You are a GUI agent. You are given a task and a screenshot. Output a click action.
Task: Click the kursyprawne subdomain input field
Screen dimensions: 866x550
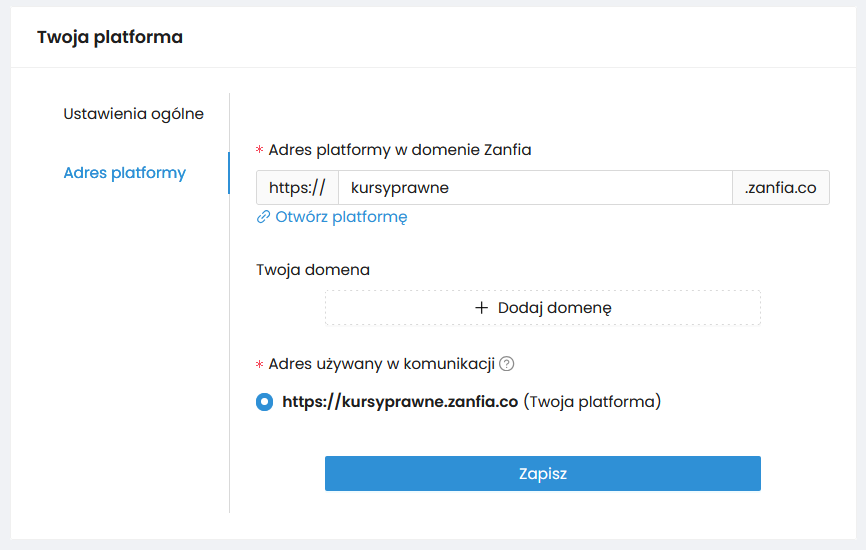535,188
